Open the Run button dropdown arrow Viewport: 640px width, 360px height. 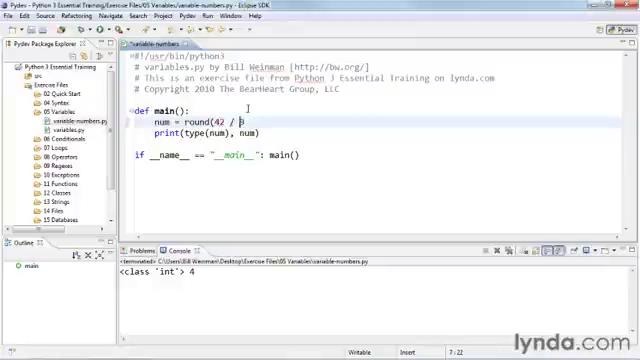pos(109,30)
